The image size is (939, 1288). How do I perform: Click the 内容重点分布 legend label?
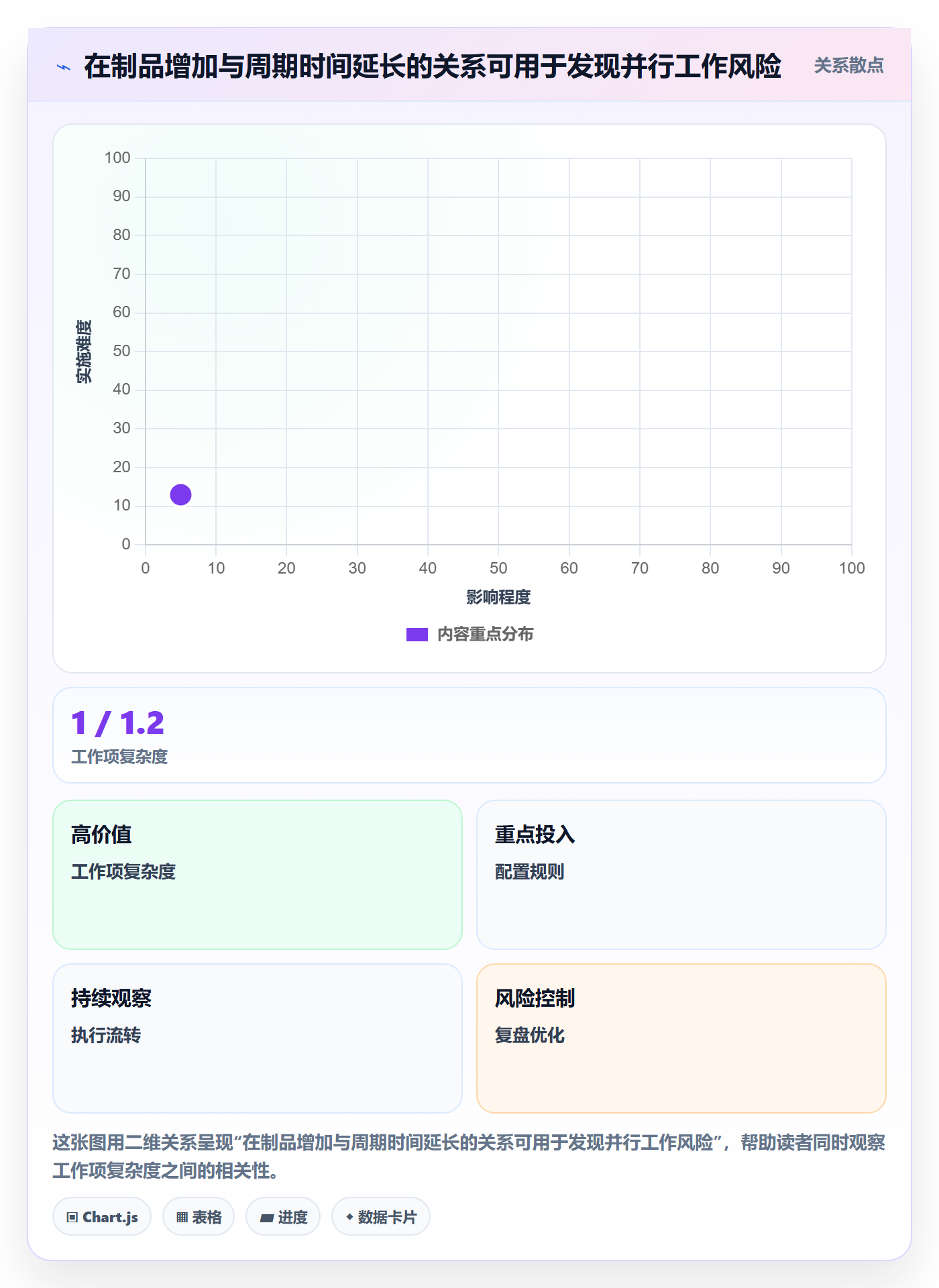[485, 635]
